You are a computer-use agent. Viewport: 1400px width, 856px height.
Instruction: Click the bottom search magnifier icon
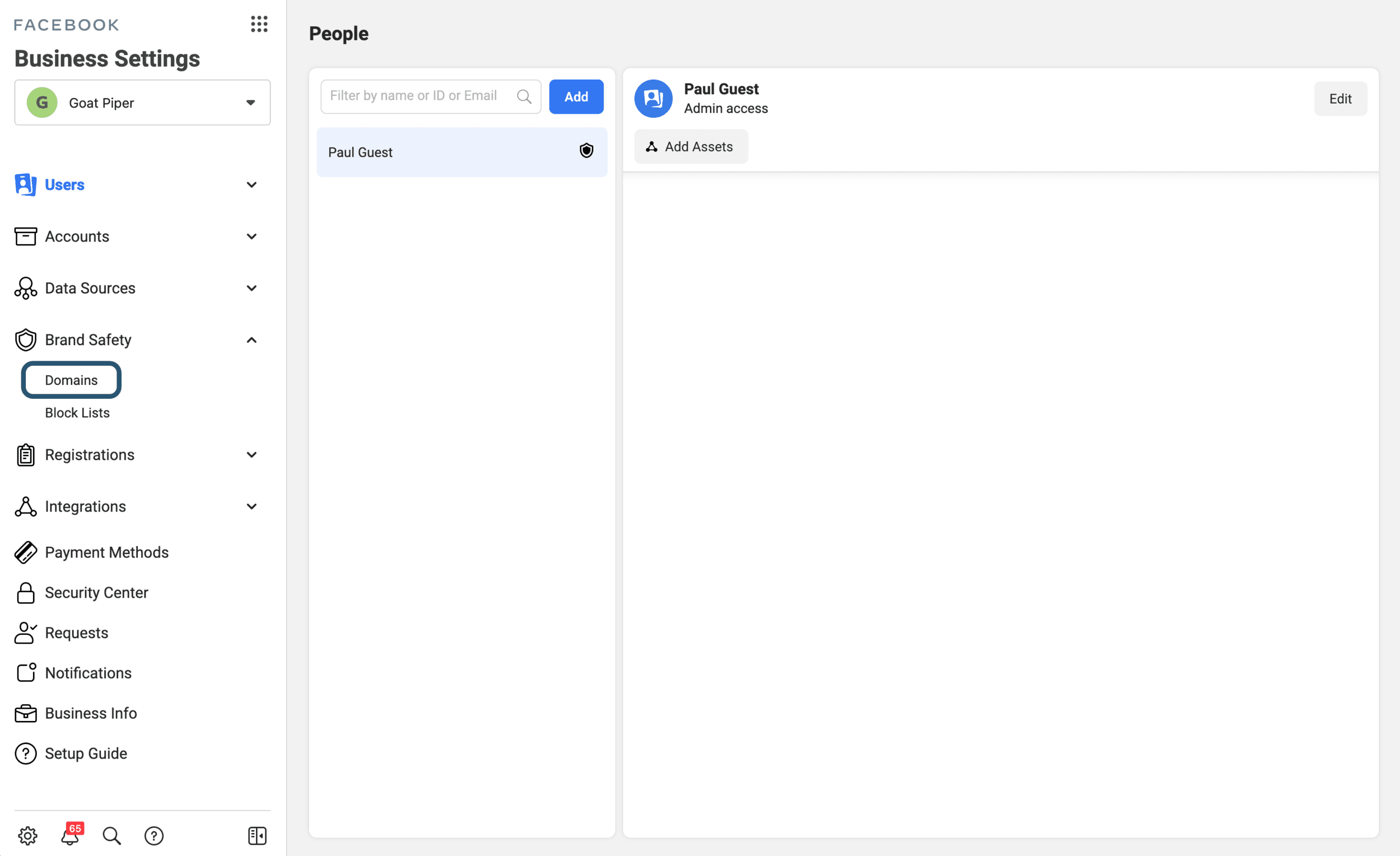click(111, 835)
